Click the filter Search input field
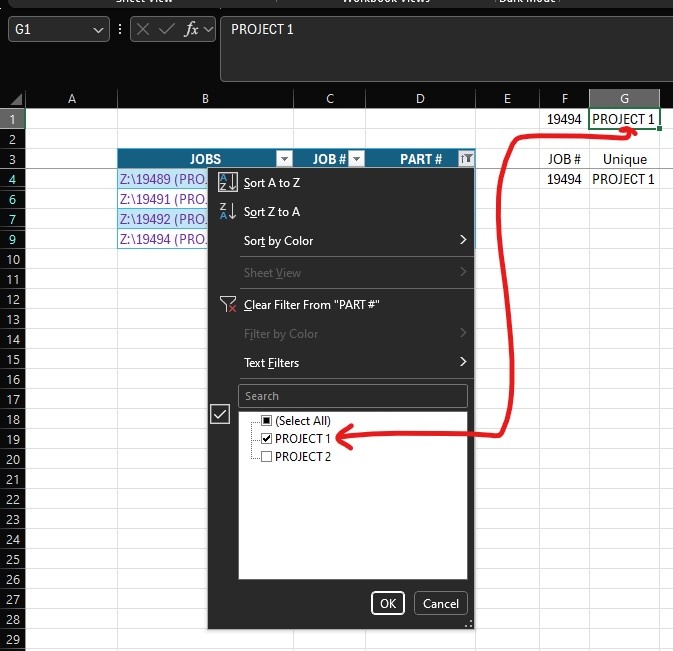The height and width of the screenshot is (651, 673). 353,396
